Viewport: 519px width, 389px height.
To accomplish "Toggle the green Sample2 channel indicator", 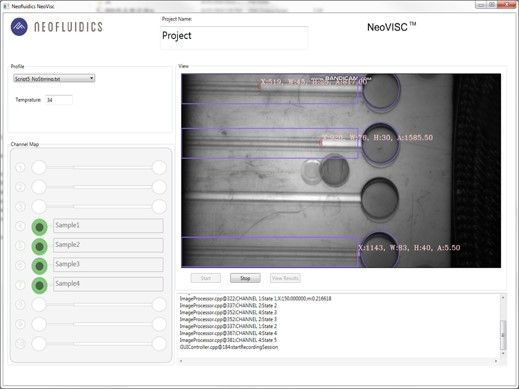I will point(39,247).
